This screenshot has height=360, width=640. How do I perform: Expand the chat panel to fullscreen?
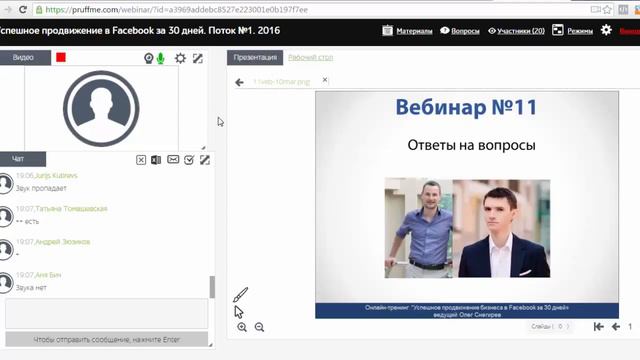pyautogui.click(x=205, y=160)
